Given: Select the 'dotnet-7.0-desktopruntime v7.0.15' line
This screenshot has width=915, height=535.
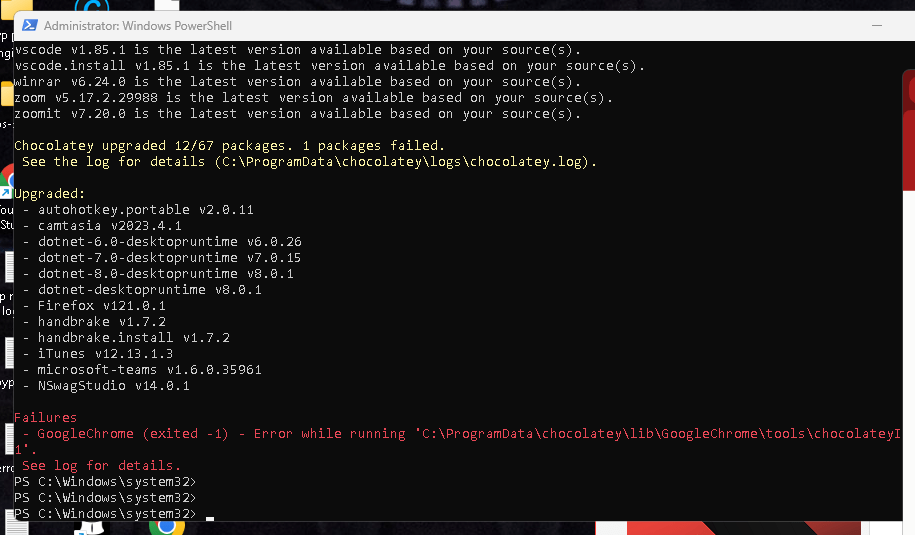Looking at the screenshot, I should [162, 258].
